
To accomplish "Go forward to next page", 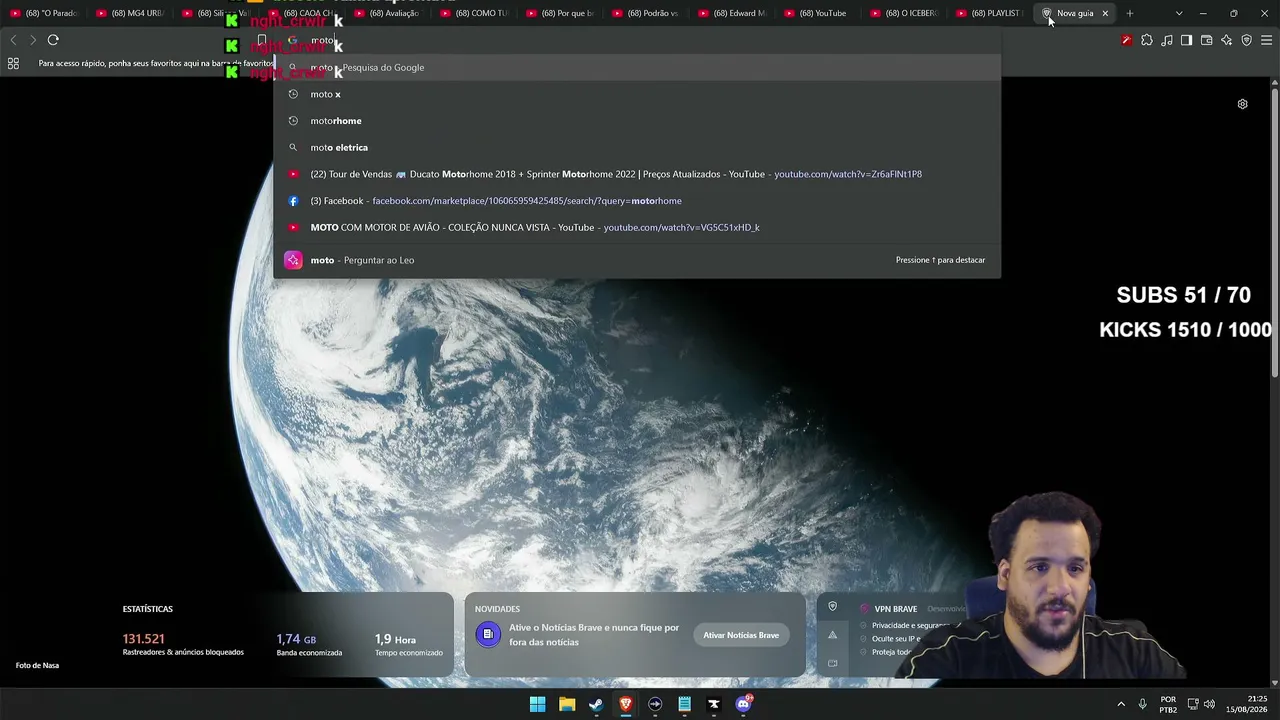I will (x=33, y=40).
